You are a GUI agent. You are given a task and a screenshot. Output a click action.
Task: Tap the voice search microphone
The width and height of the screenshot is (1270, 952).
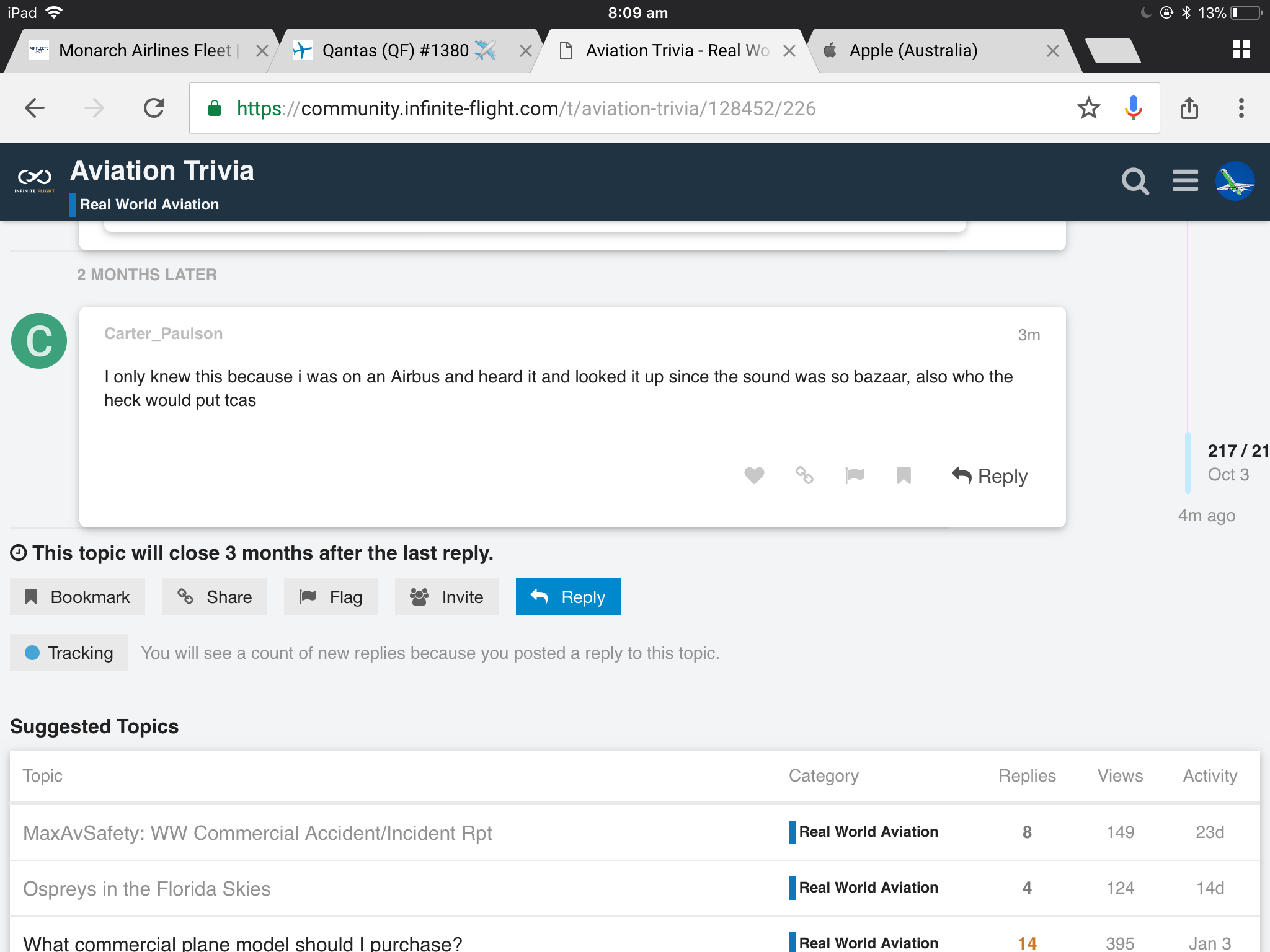pos(1133,108)
